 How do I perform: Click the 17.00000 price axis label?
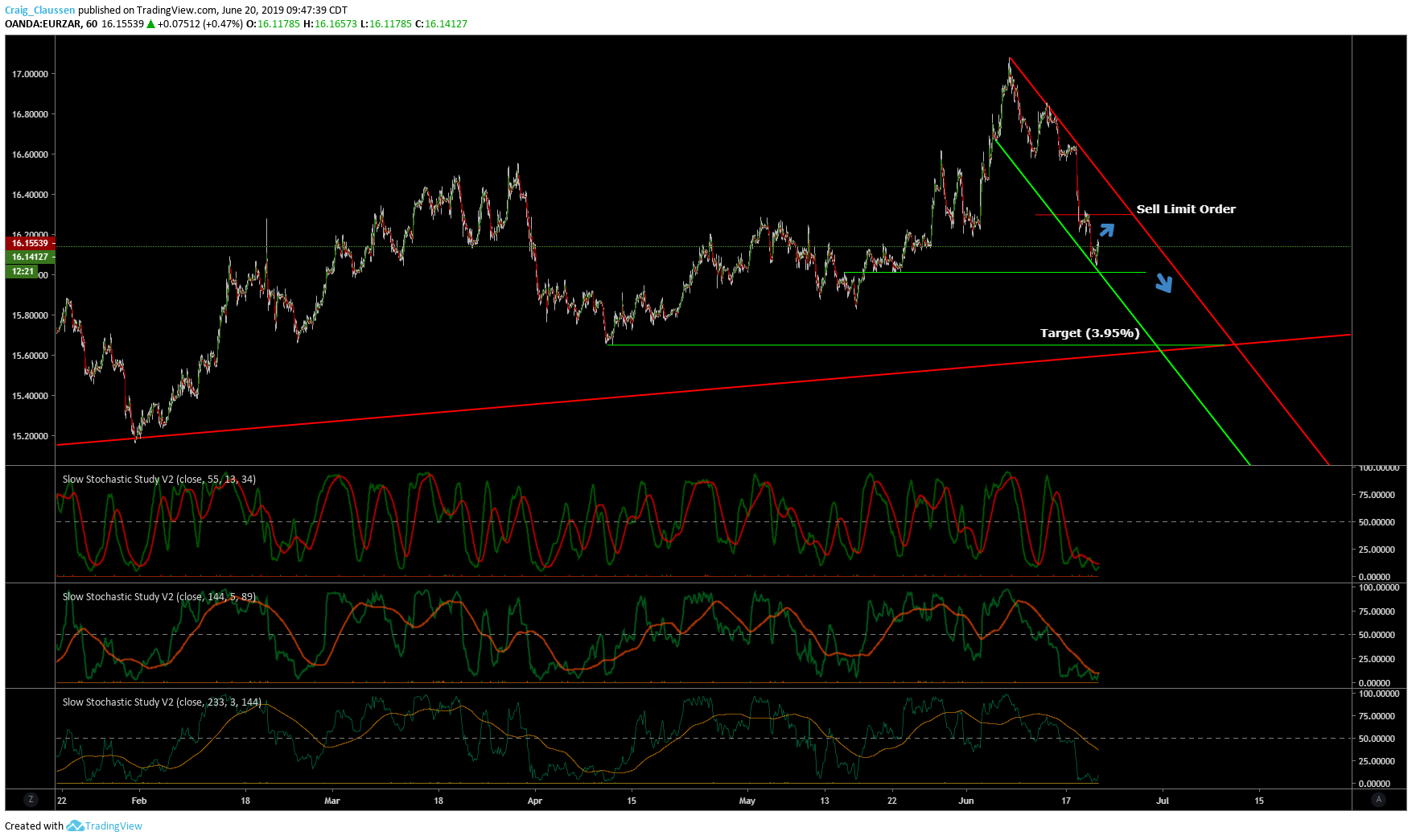click(x=30, y=74)
